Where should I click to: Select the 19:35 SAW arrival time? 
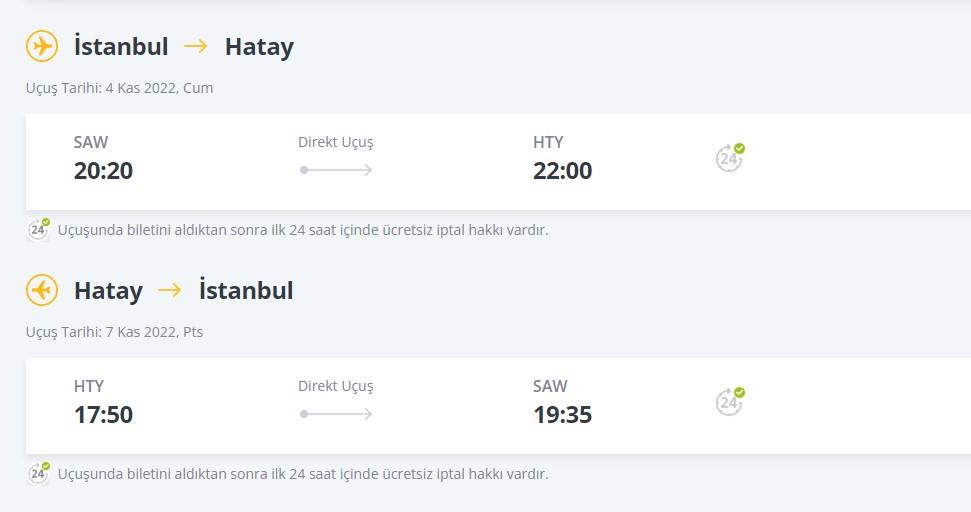(x=562, y=414)
